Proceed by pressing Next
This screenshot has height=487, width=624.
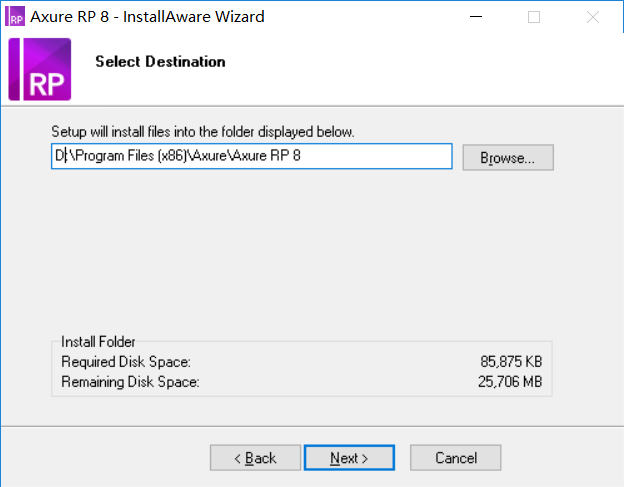point(350,458)
